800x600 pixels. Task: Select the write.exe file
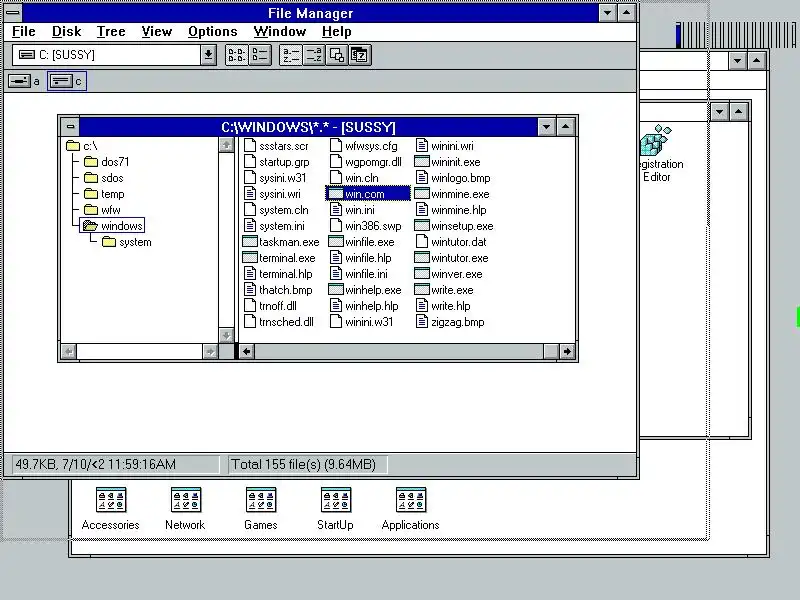pos(444,290)
